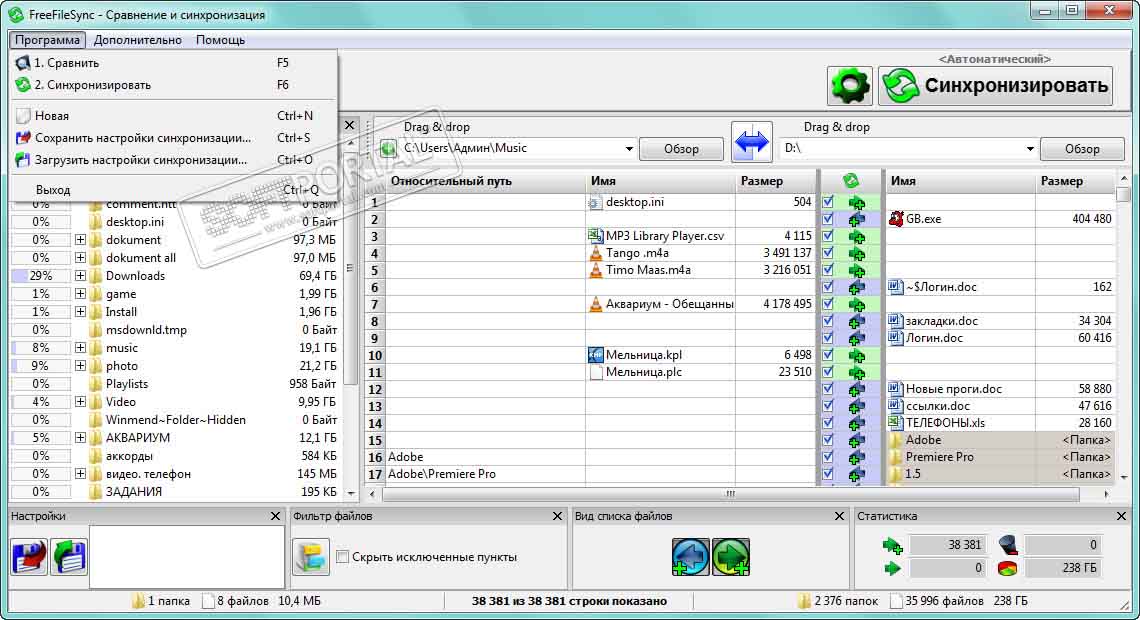Show files to create on right icon
1140x620 pixels.
click(x=731, y=557)
